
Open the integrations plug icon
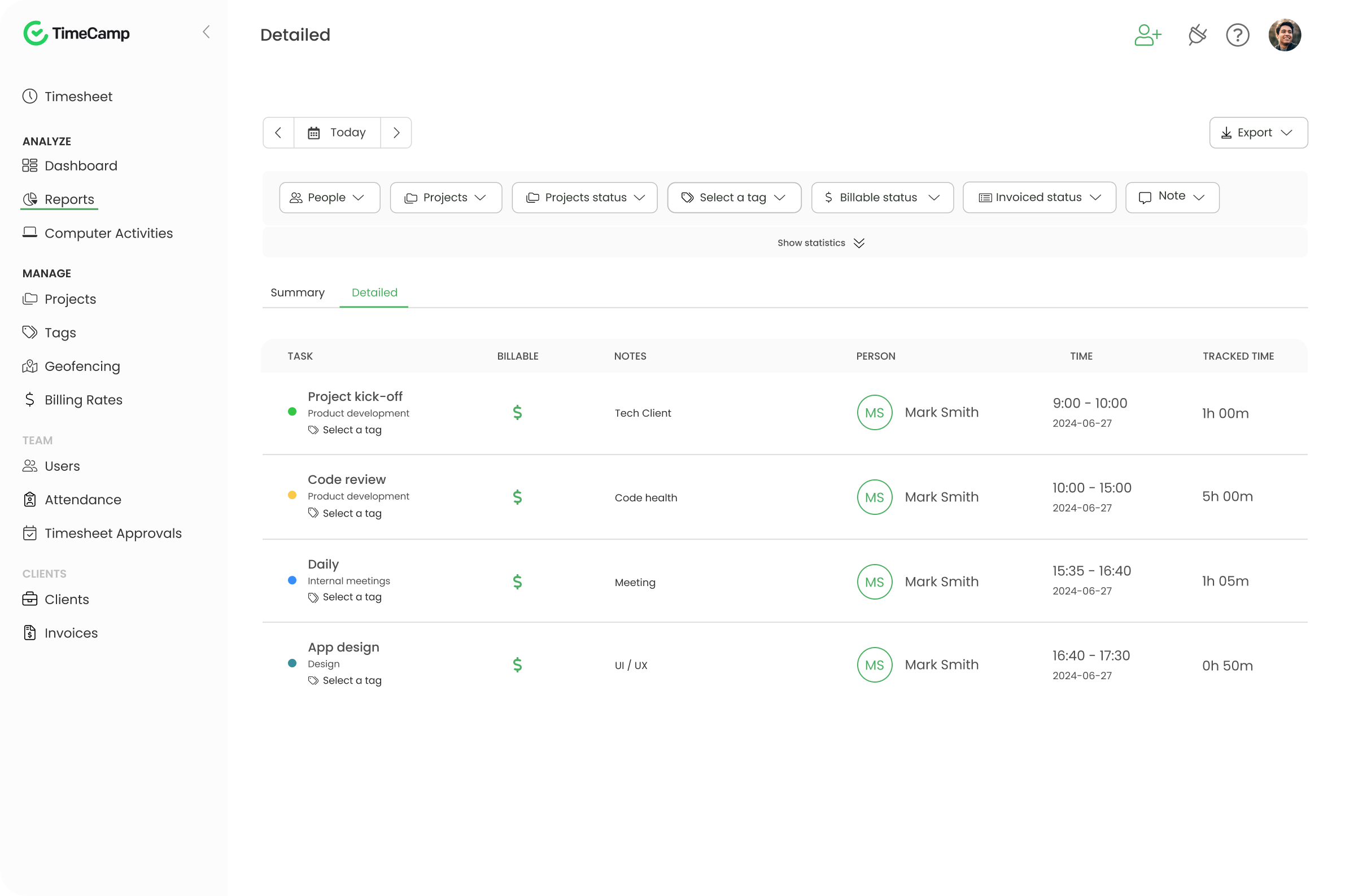pos(1197,35)
